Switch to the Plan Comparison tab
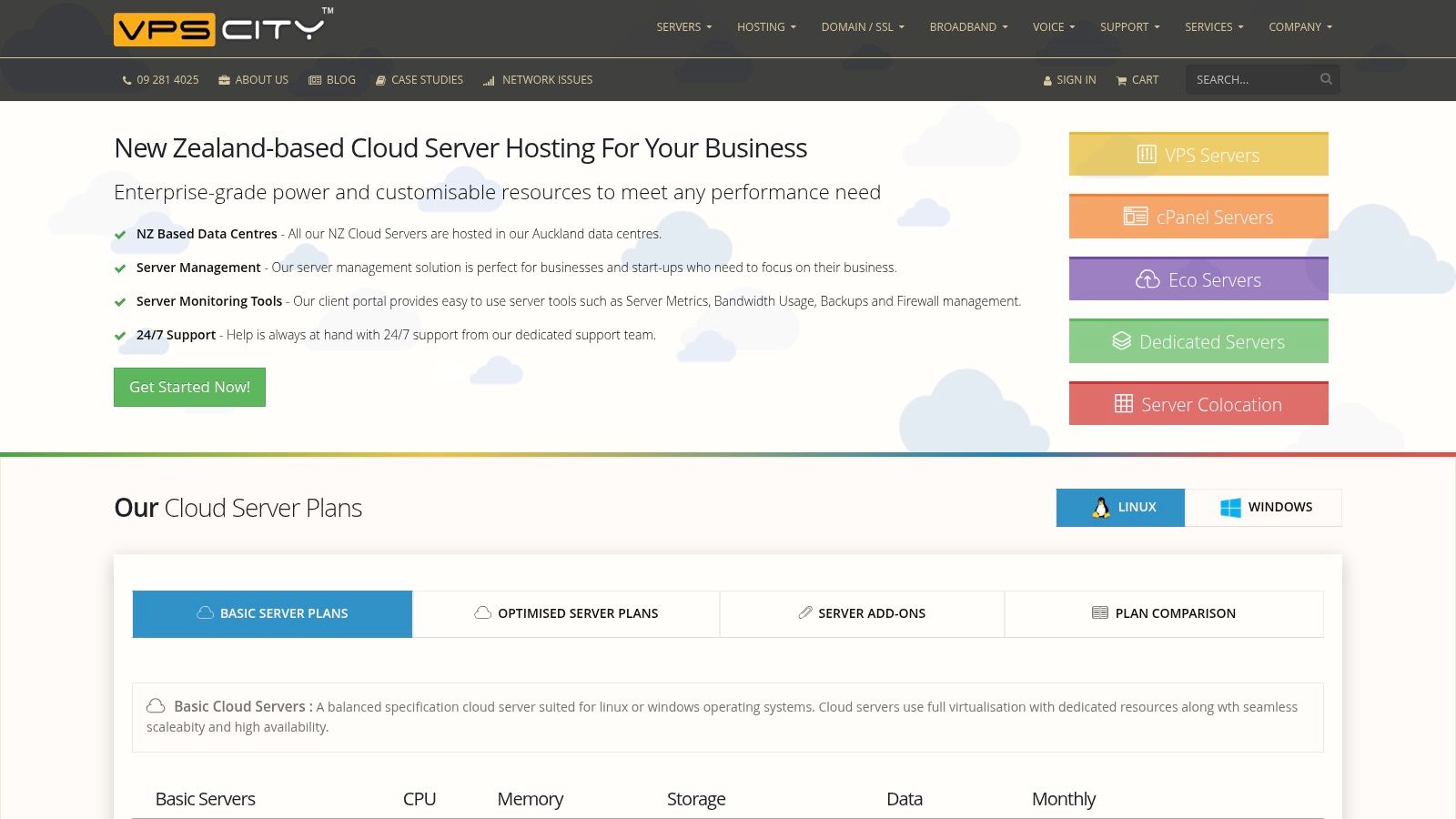 (x=1164, y=613)
